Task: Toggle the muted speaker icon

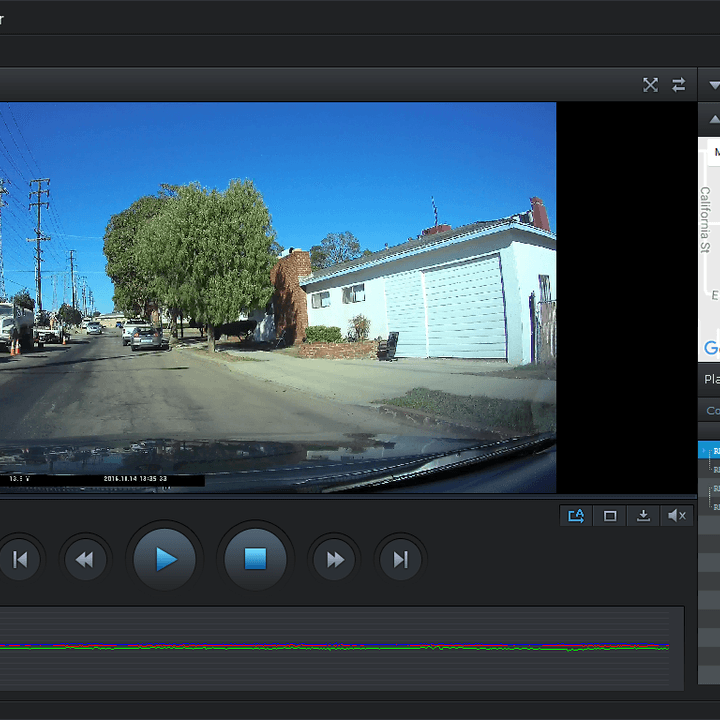Action: (x=677, y=516)
